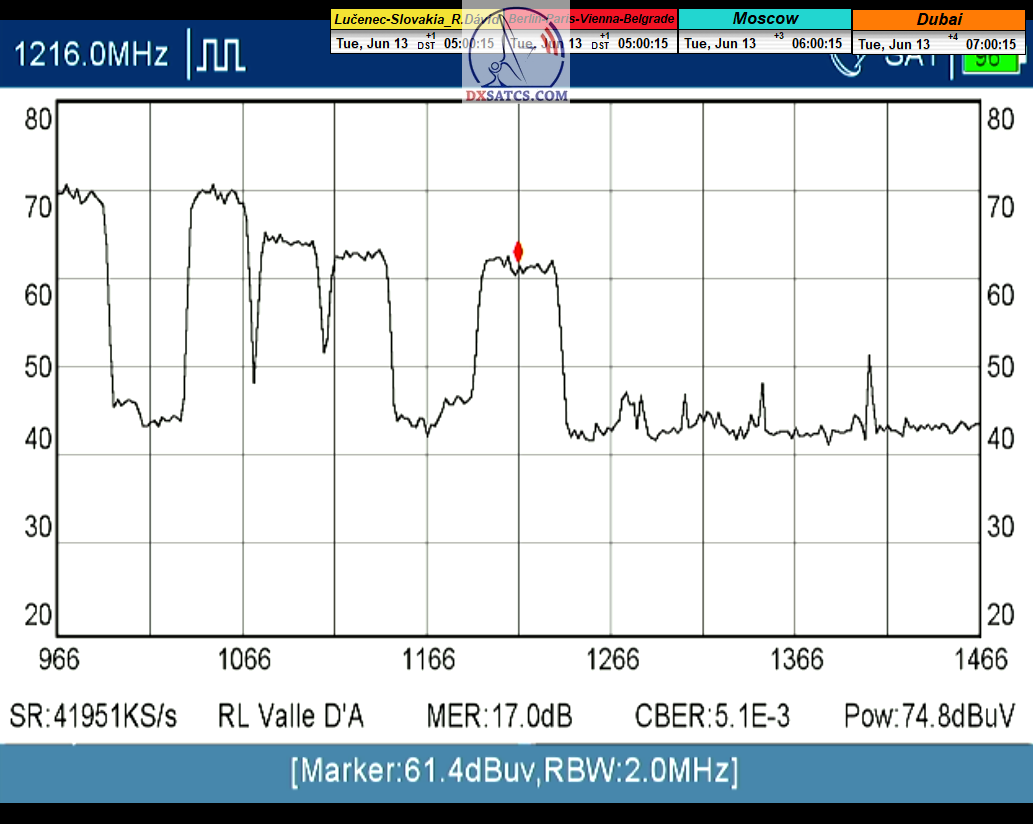Click the square wave signal icon
Screen dimensions: 1033x824
[220, 54]
